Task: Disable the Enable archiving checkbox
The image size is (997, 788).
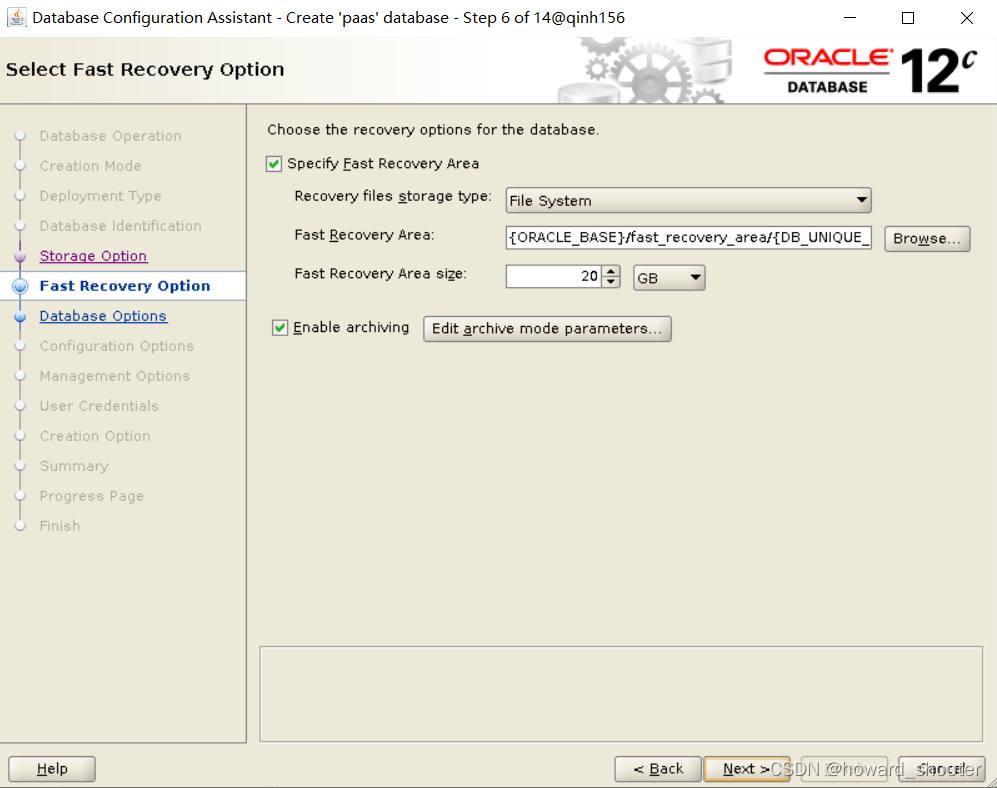Action: [281, 327]
